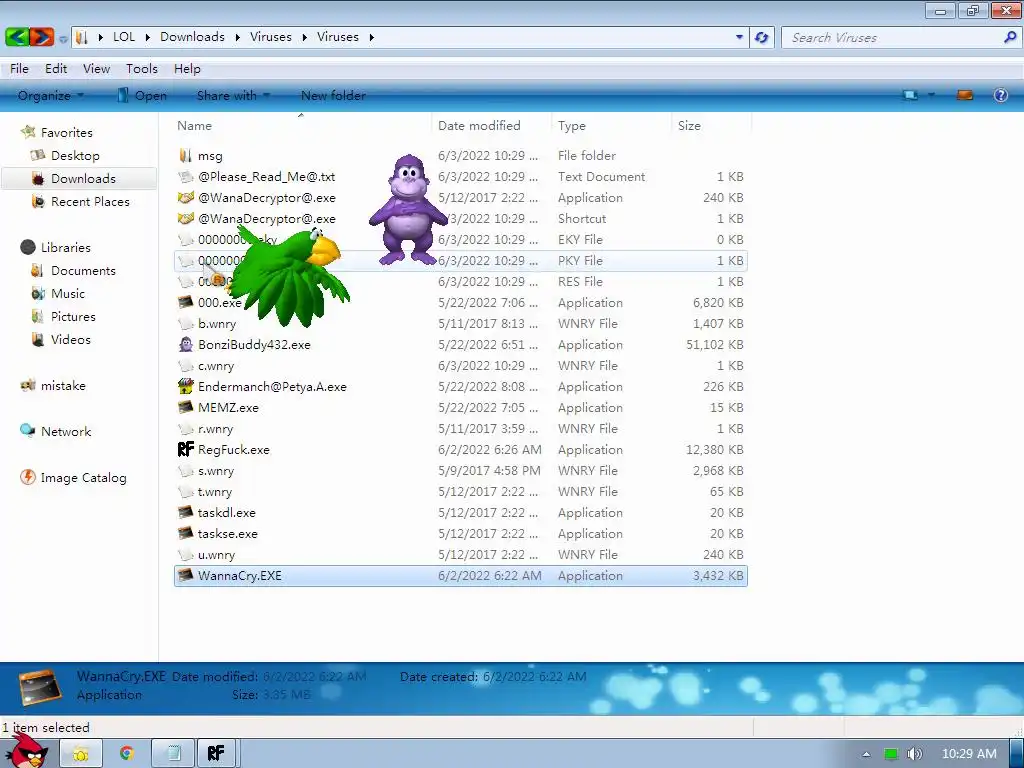Expand the Organize dropdown
This screenshot has width=1024, height=768.
tap(80, 95)
